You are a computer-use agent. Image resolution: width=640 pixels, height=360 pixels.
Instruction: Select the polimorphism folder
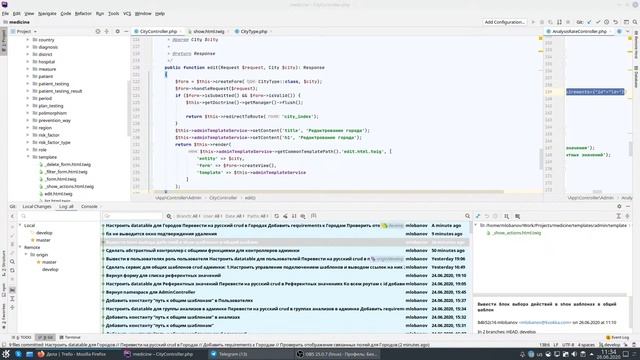click(52, 113)
